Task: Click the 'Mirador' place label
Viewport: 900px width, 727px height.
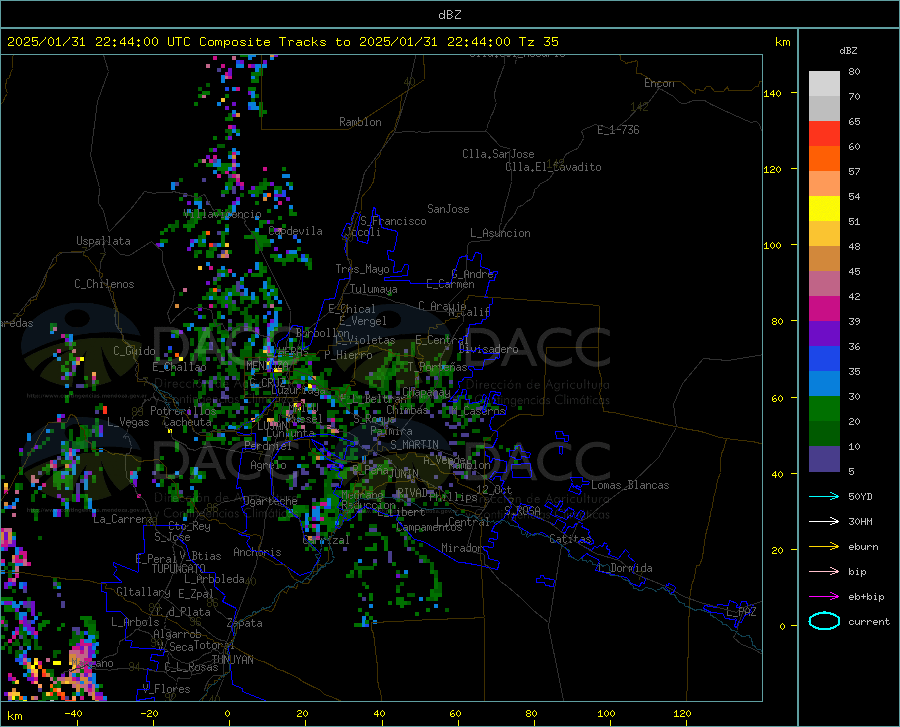Action: 461,548
